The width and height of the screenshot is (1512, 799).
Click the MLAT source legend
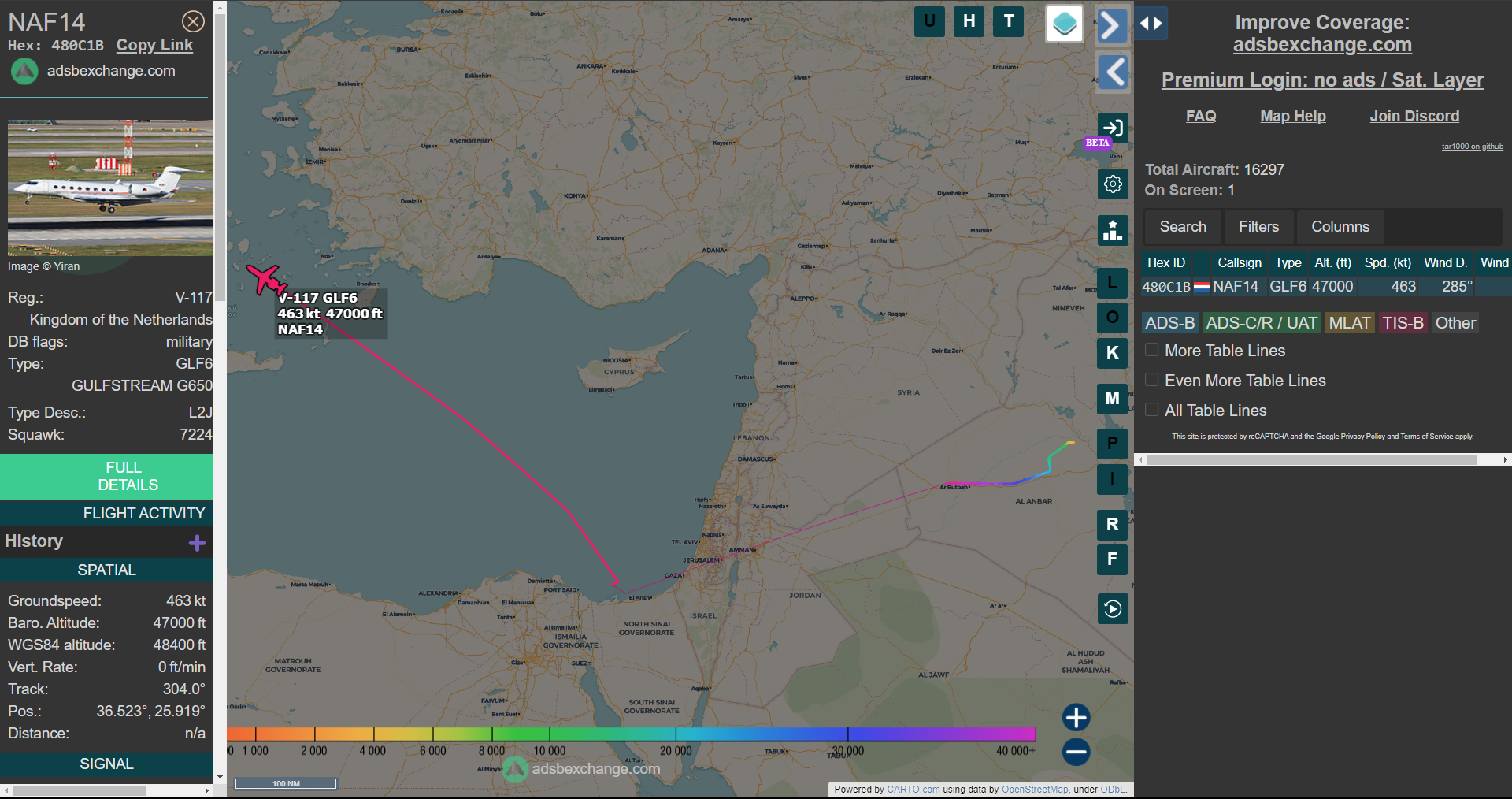tap(1350, 323)
